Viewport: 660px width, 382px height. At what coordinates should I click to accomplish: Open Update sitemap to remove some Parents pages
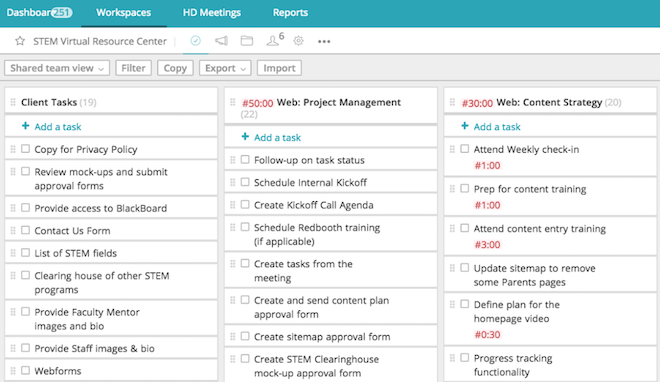(x=535, y=275)
